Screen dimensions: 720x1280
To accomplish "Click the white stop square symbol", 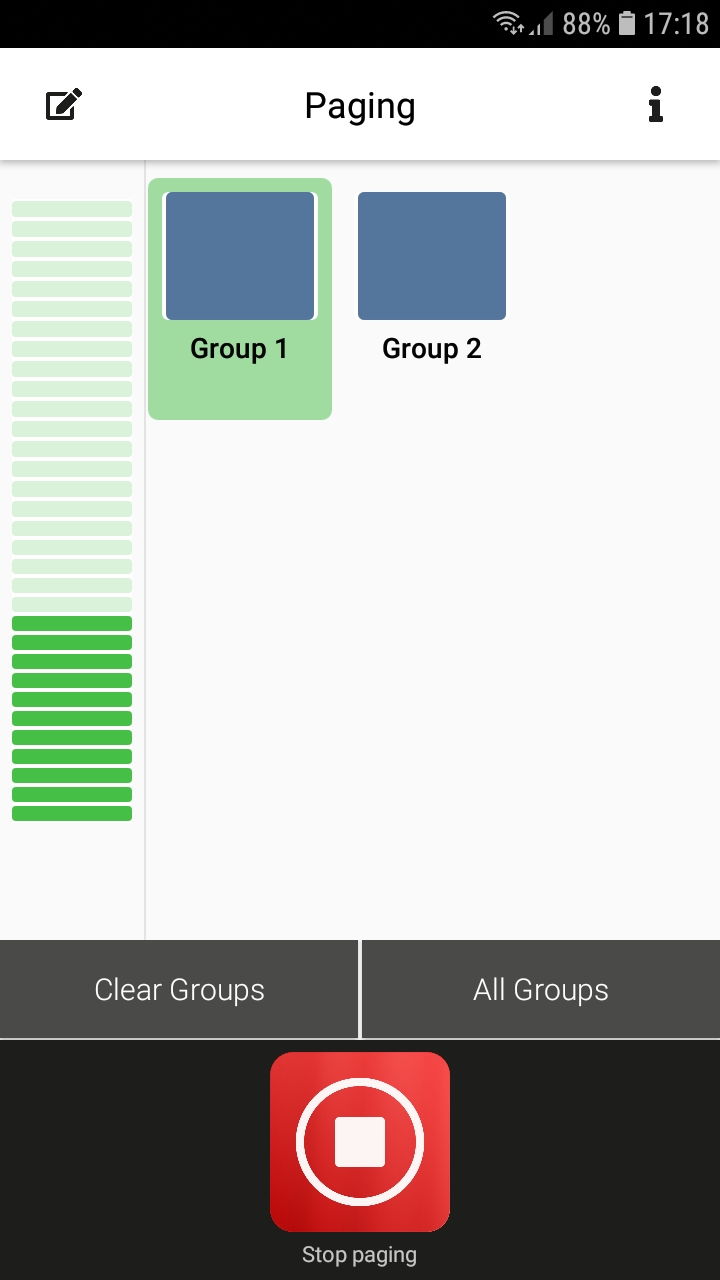I will click(x=360, y=1141).
